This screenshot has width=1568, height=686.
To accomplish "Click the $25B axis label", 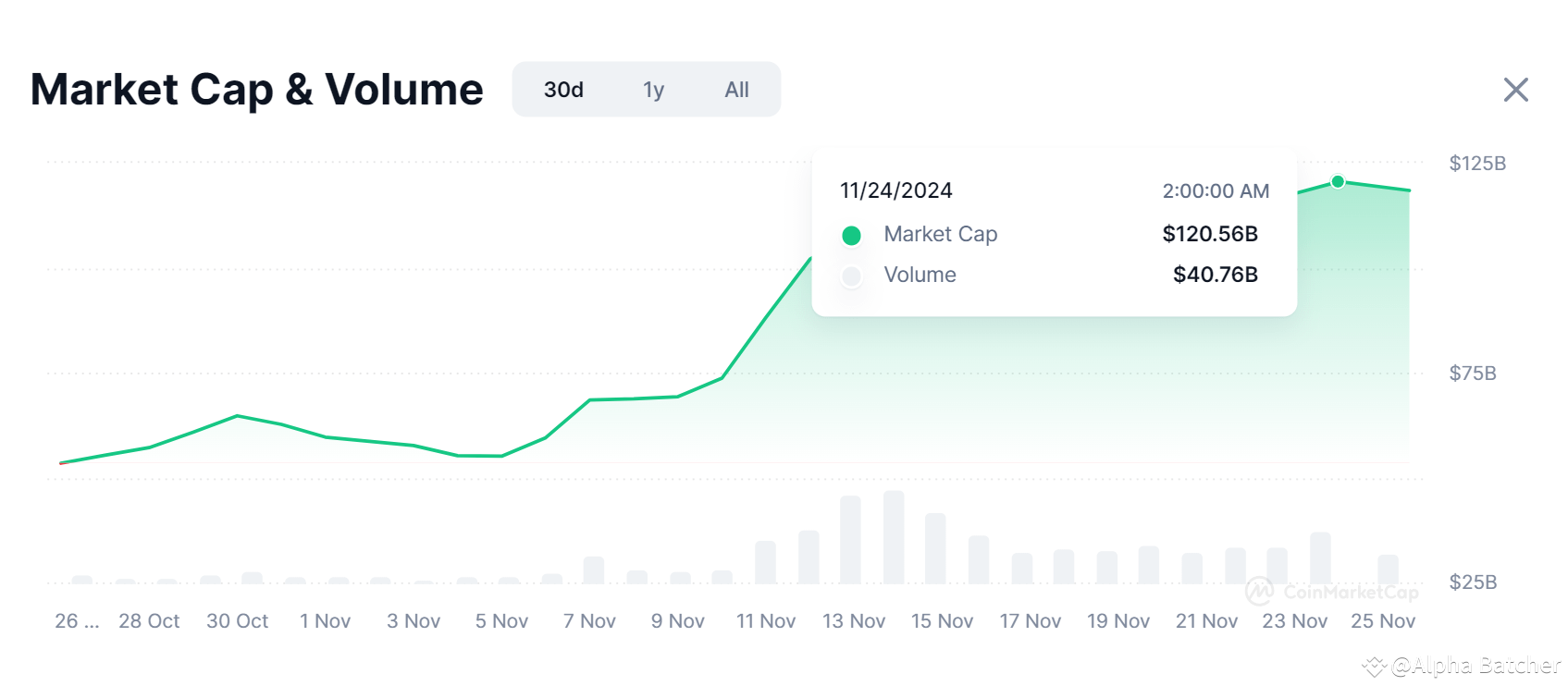I will point(1472,582).
